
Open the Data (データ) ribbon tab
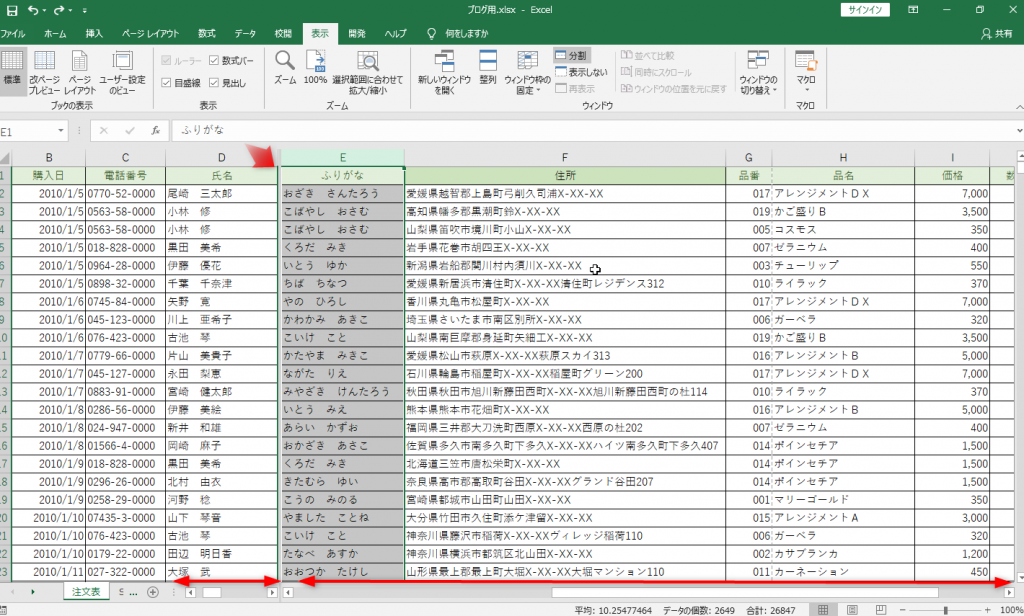tap(244, 33)
